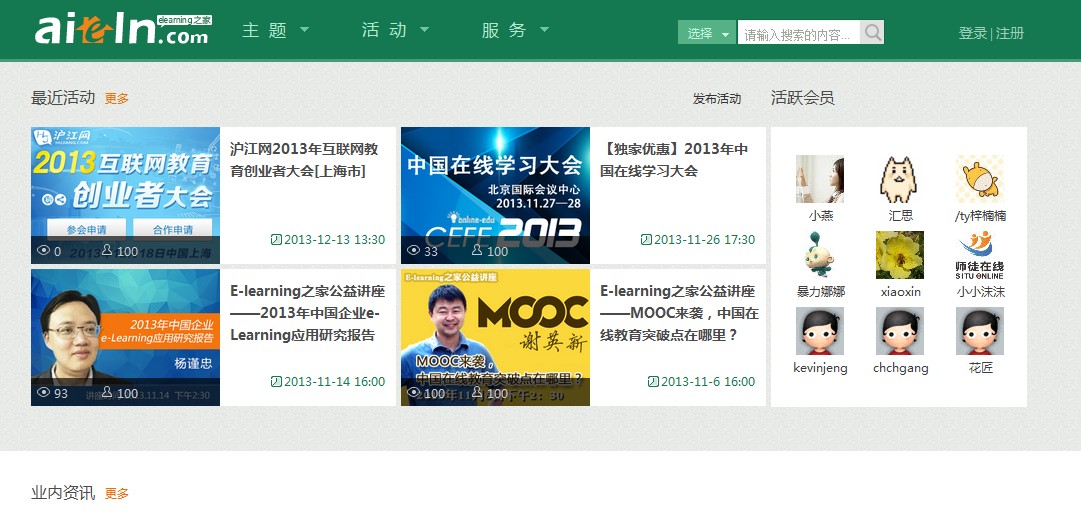The image size is (1081, 512).
Task: Click the date 2013-11-26 17:30
Action: pyautogui.click(x=705, y=240)
